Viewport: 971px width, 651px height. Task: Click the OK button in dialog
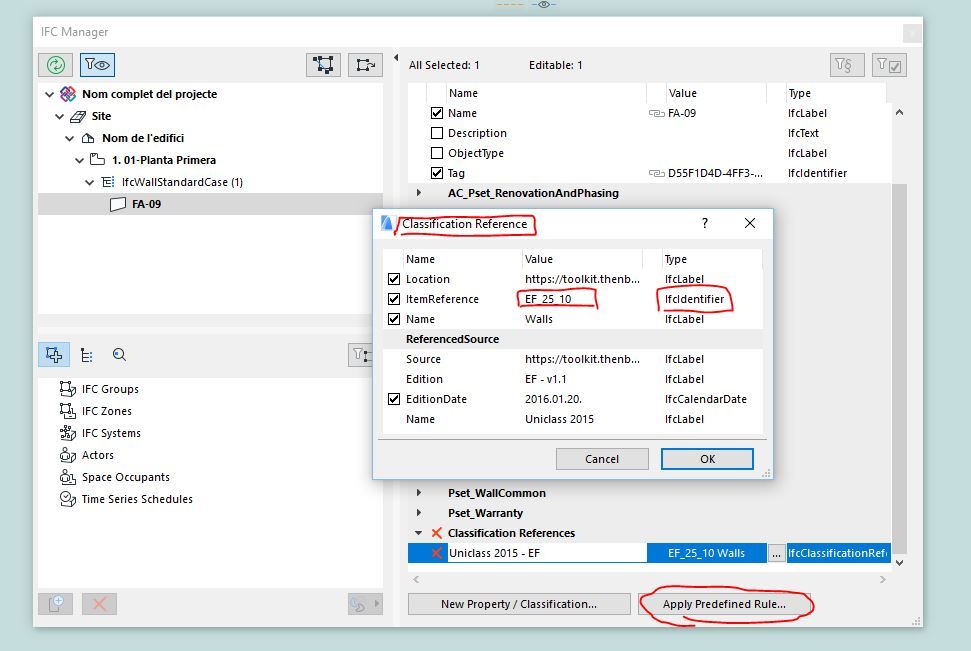tap(707, 459)
